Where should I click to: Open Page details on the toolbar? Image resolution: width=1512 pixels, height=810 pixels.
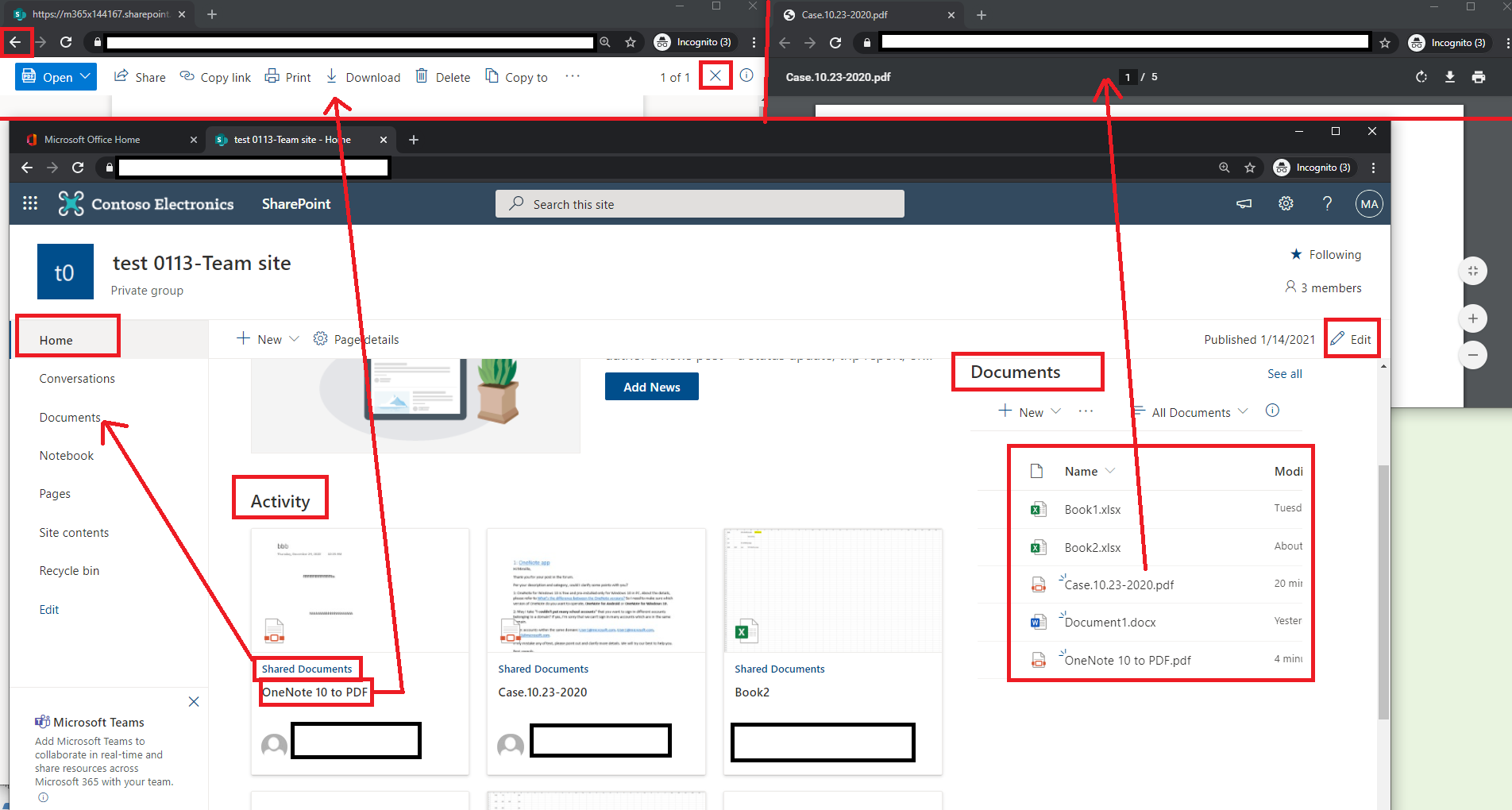[x=356, y=339]
